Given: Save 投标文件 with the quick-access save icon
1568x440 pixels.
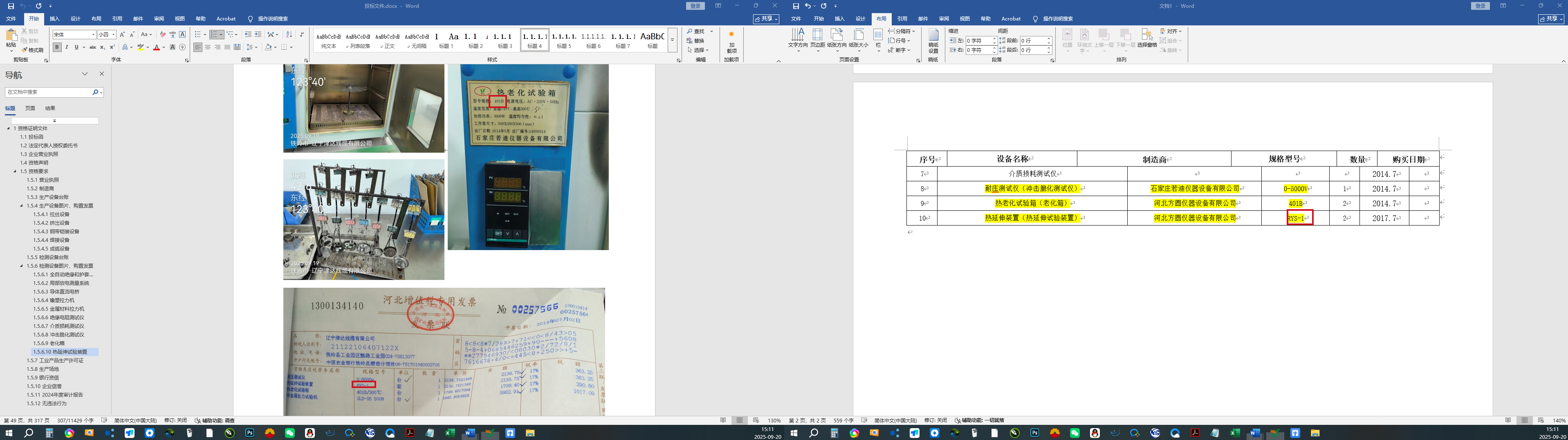Looking at the screenshot, I should pos(10,6).
